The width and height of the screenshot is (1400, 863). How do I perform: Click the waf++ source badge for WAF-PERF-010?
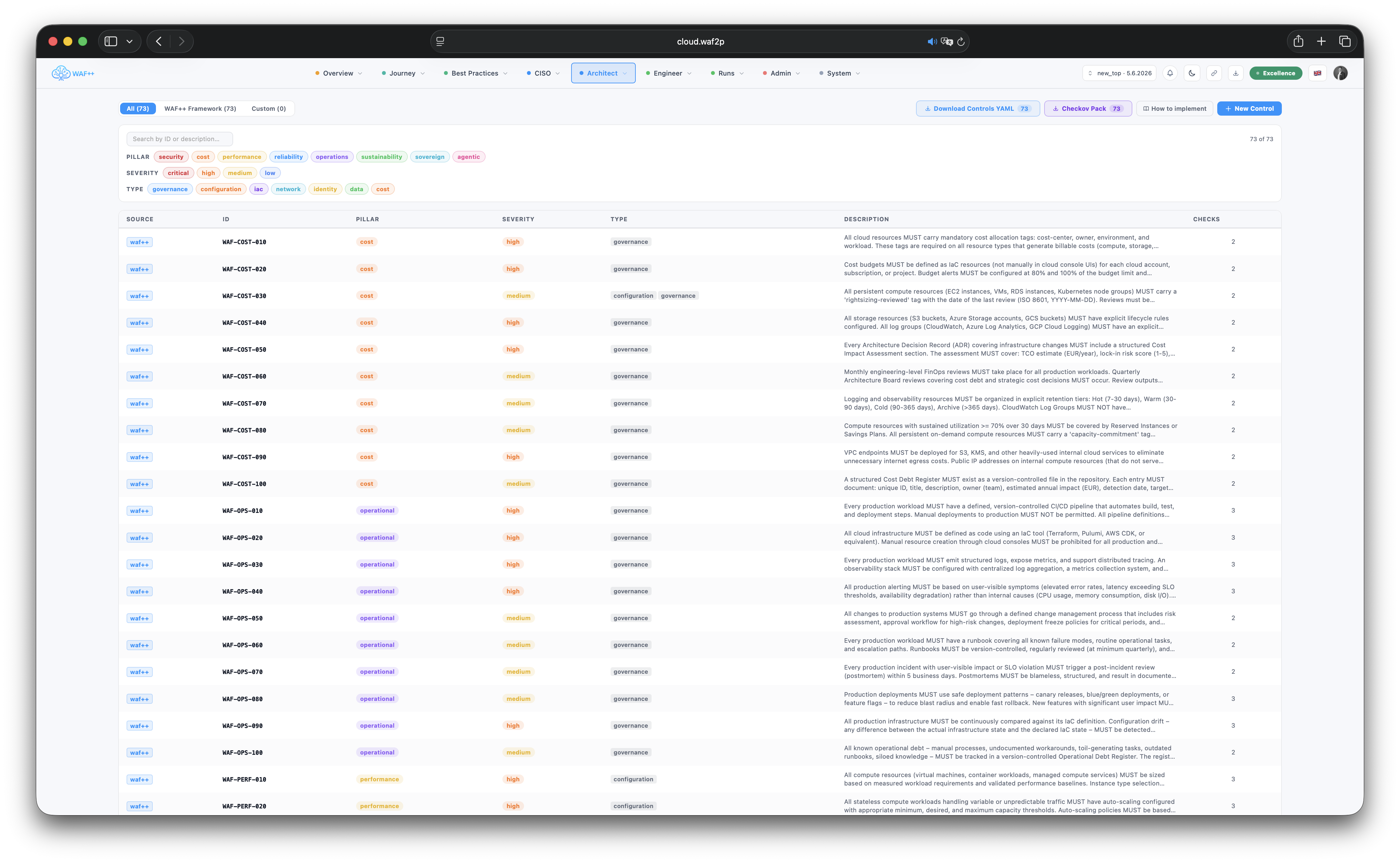point(139,780)
